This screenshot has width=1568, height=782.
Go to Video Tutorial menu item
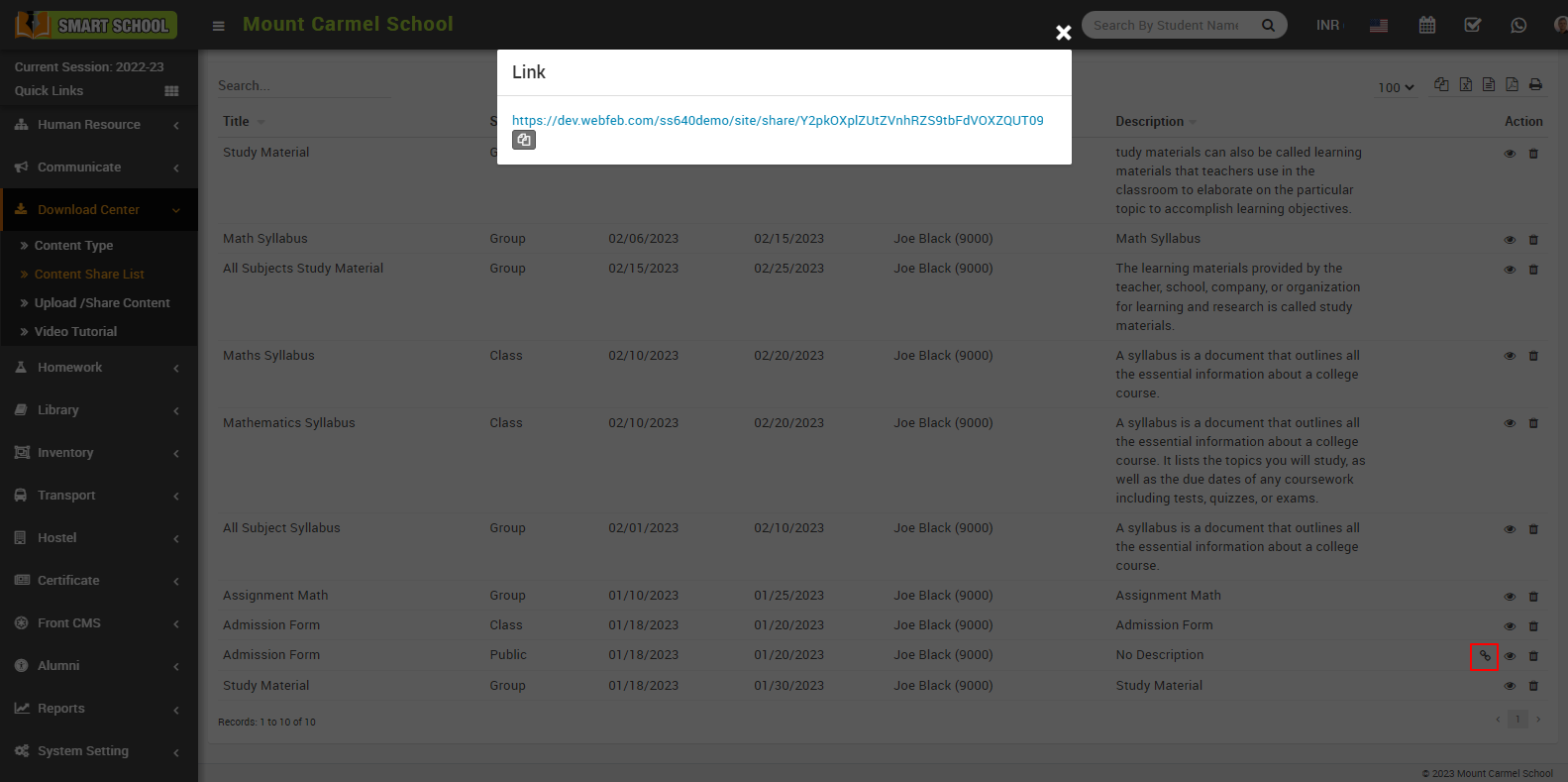(x=75, y=332)
